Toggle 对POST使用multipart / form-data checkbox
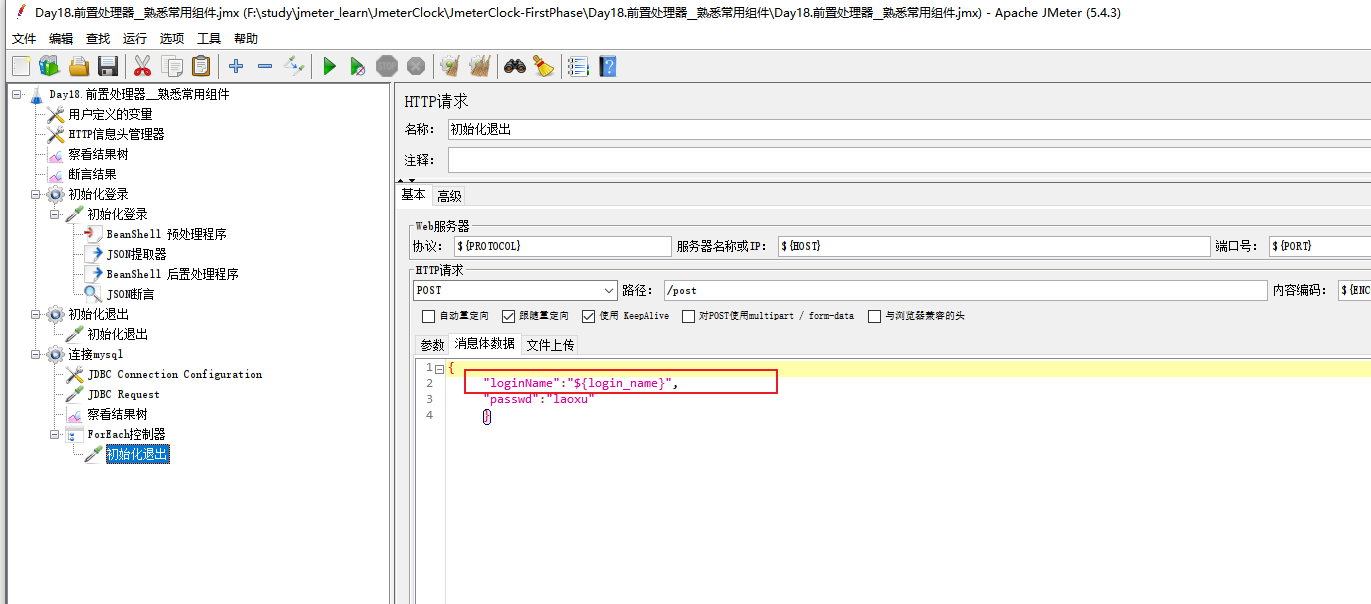1371x604 pixels. [688, 316]
